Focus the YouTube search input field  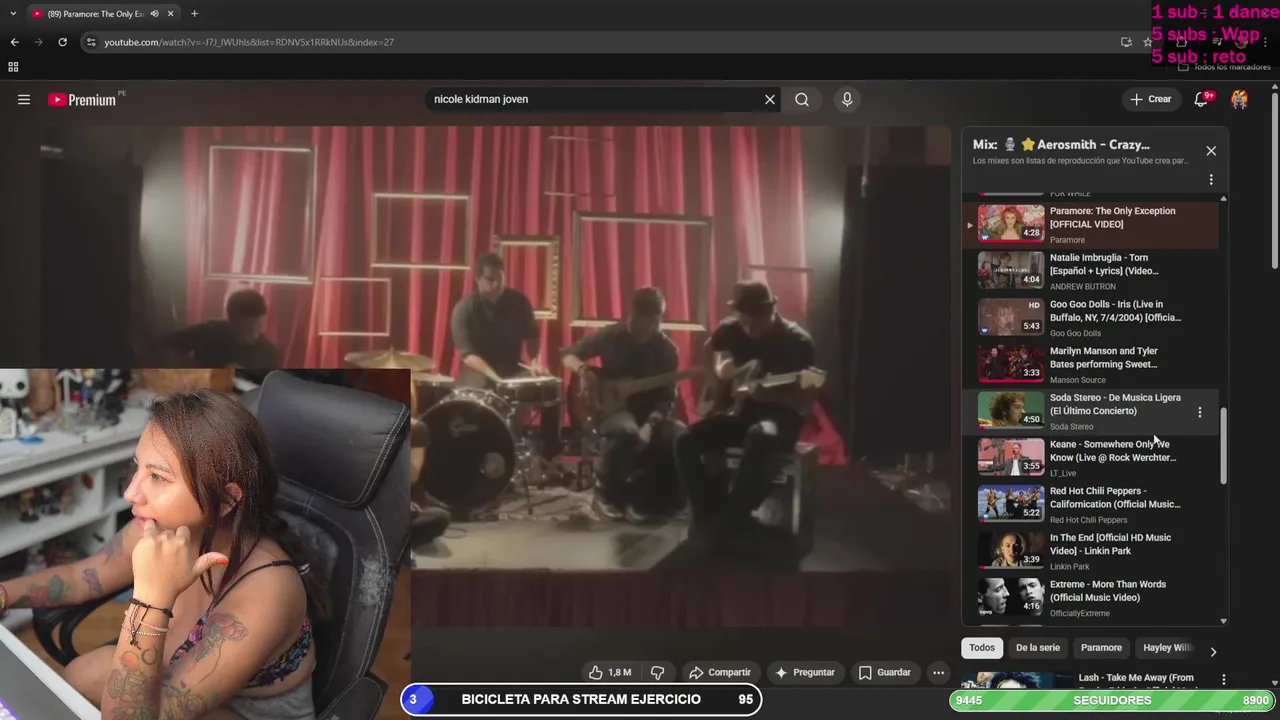595,100
